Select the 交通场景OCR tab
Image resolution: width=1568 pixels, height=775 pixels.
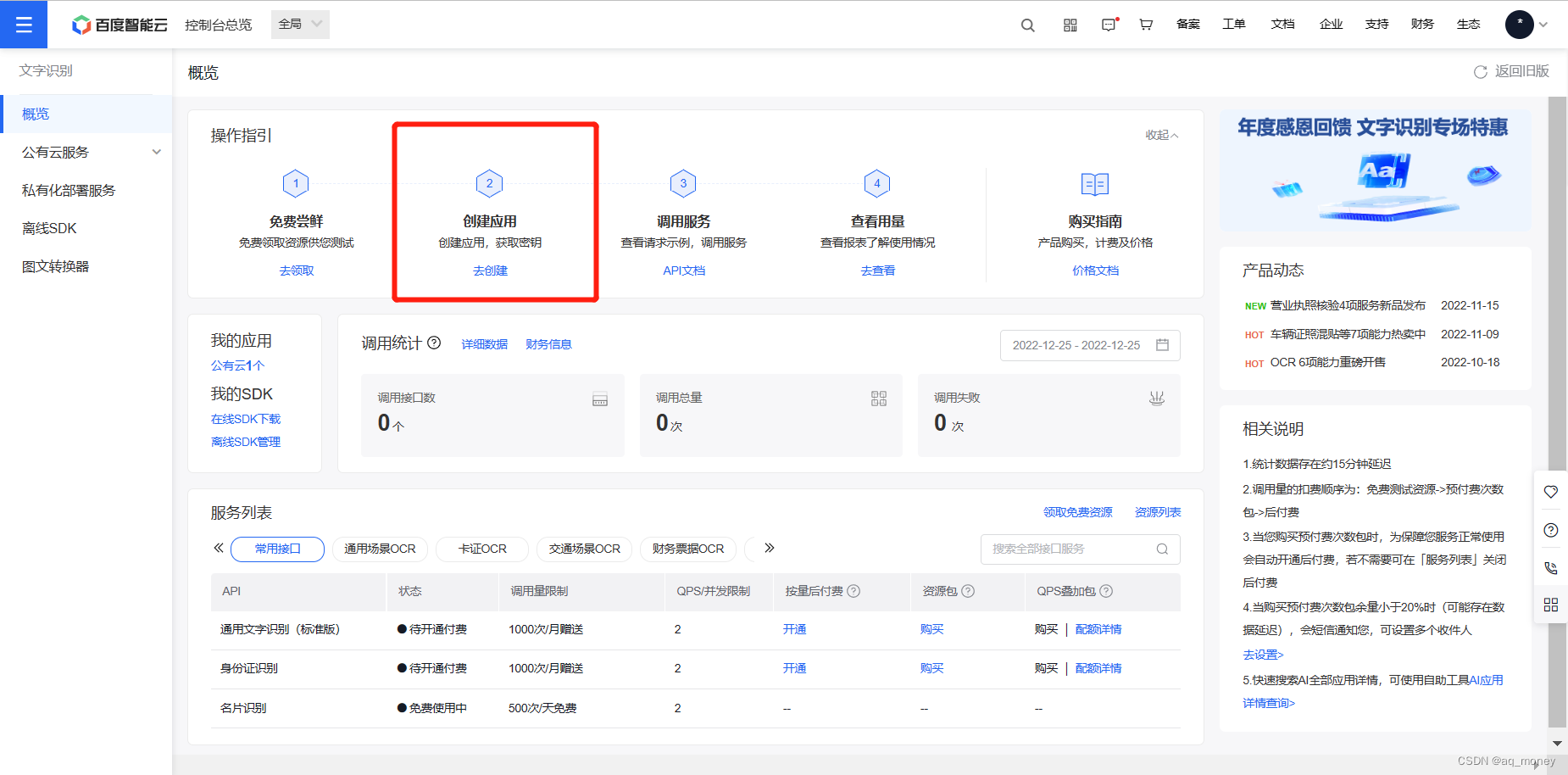[585, 549]
